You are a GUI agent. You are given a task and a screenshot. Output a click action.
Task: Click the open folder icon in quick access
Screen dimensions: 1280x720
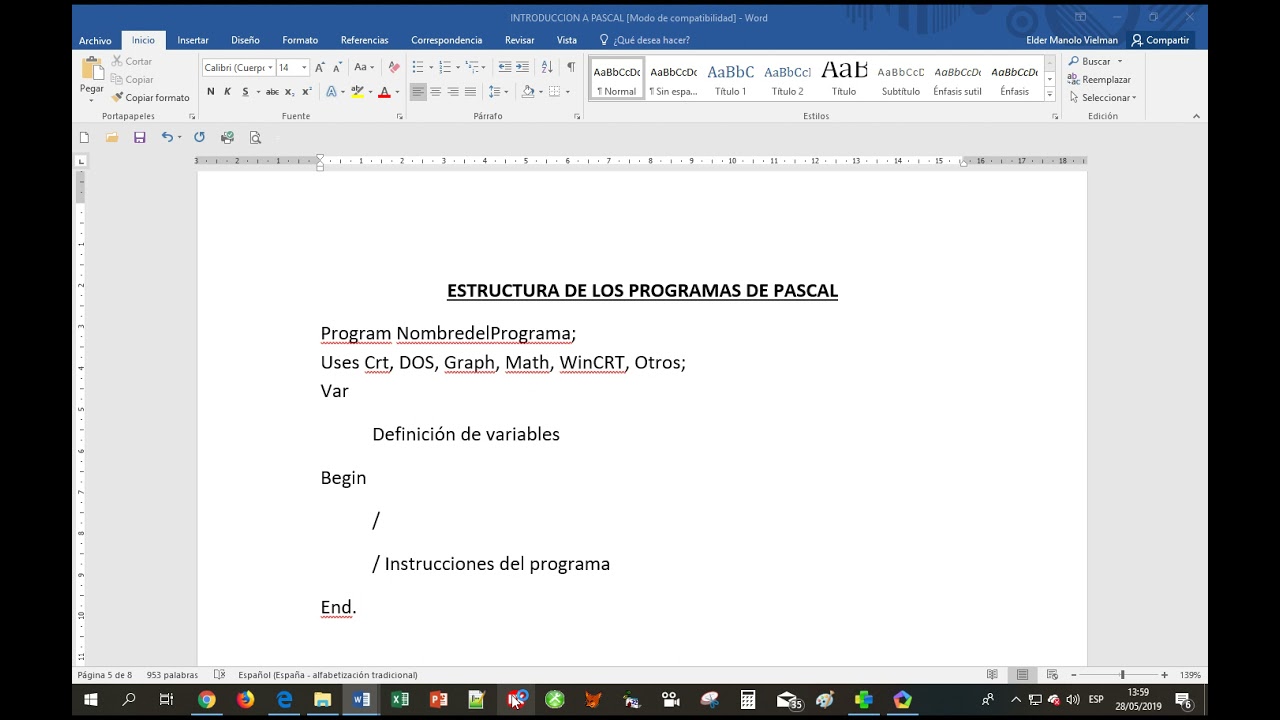point(112,138)
